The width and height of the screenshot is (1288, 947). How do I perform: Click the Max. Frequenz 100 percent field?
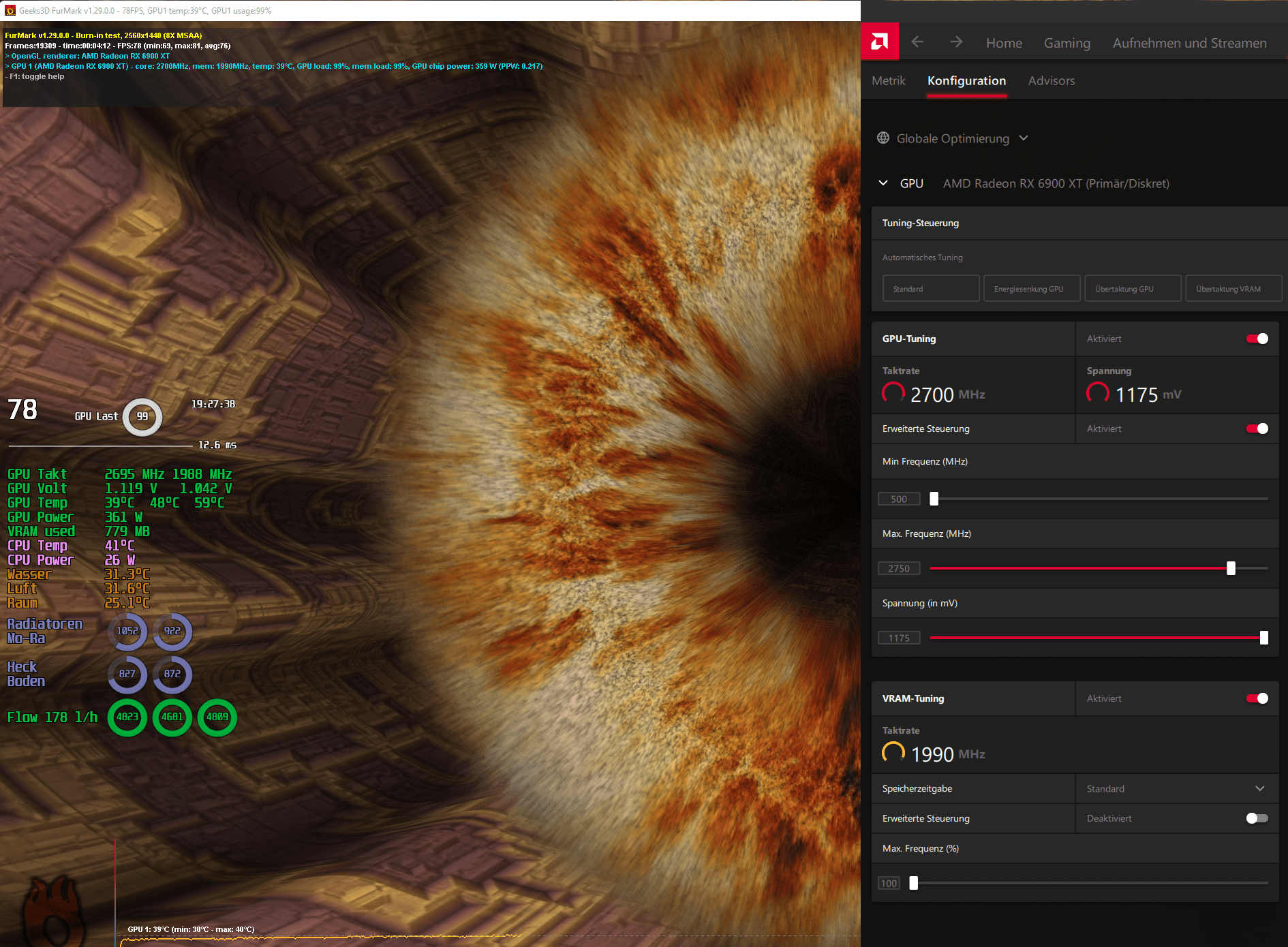coord(889,883)
